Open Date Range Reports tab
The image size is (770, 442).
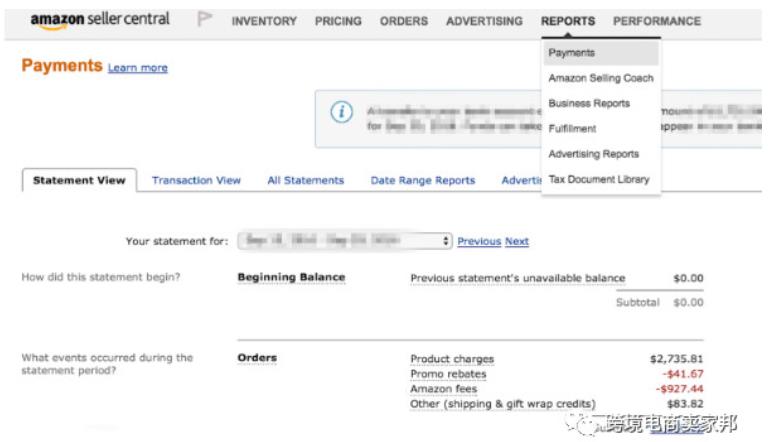pos(422,181)
